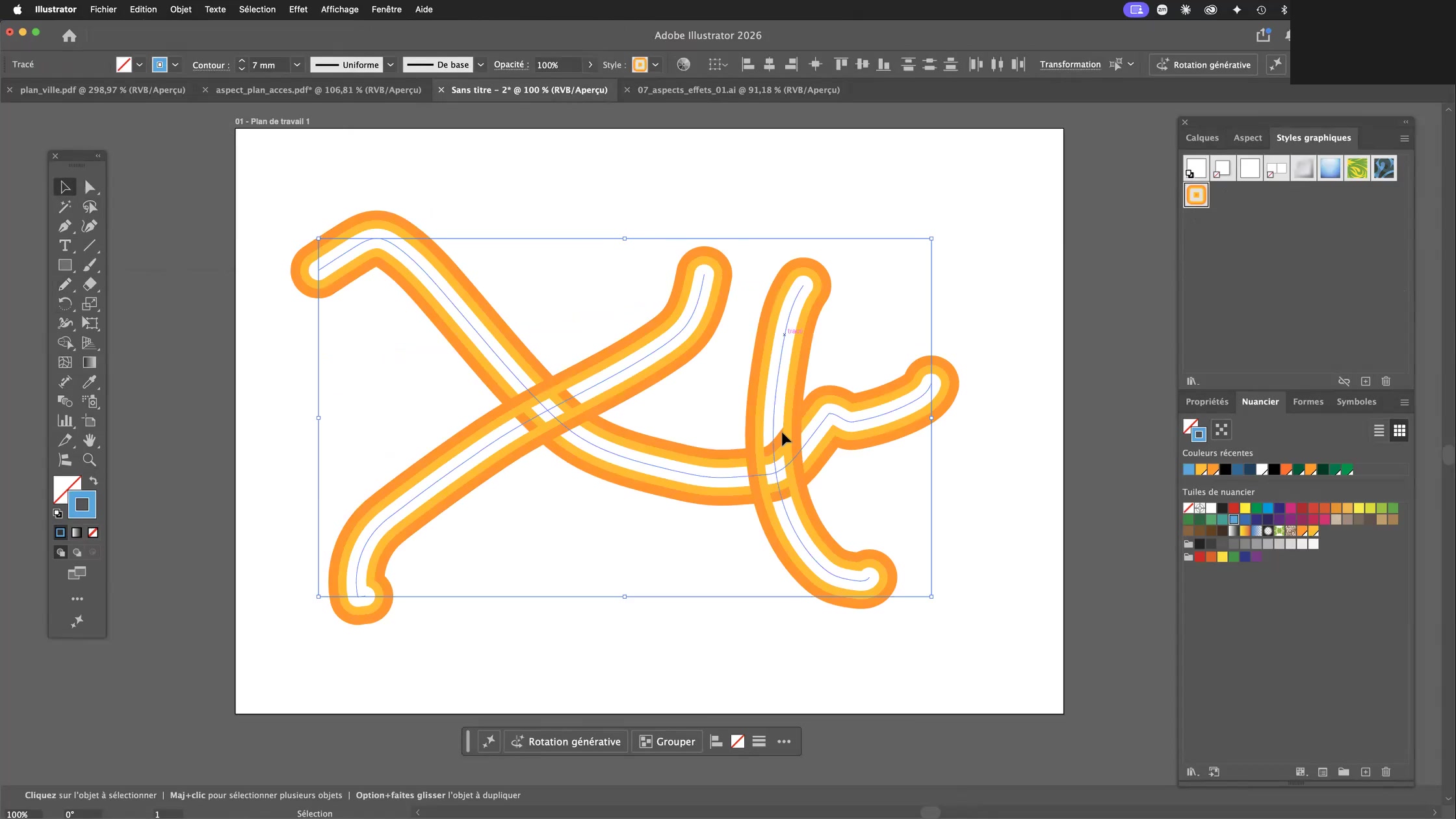Open Styles graphiques panel menu
Viewport: 1456px width, 819px height.
coord(1405,138)
